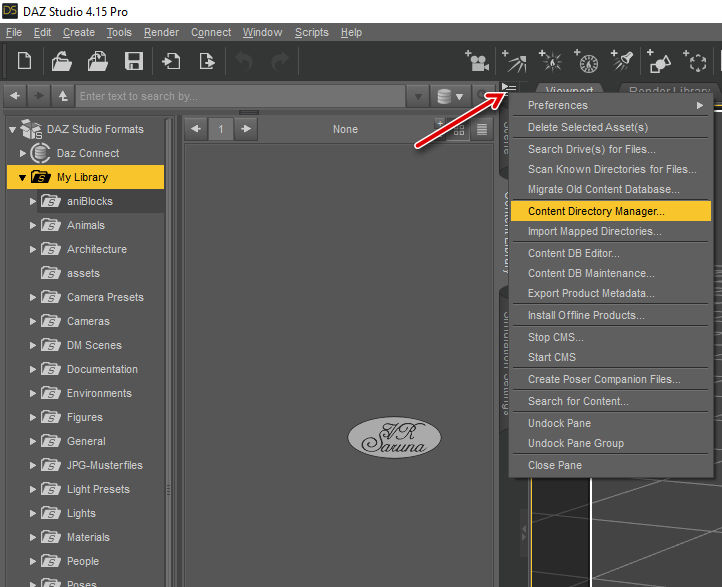Go forward in Content Library navigation
Screen dimensions: 722x587
click(x=39, y=96)
